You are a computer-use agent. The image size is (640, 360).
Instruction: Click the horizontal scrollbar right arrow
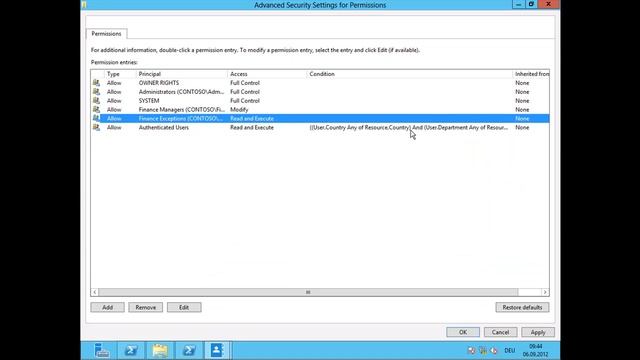coord(545,292)
